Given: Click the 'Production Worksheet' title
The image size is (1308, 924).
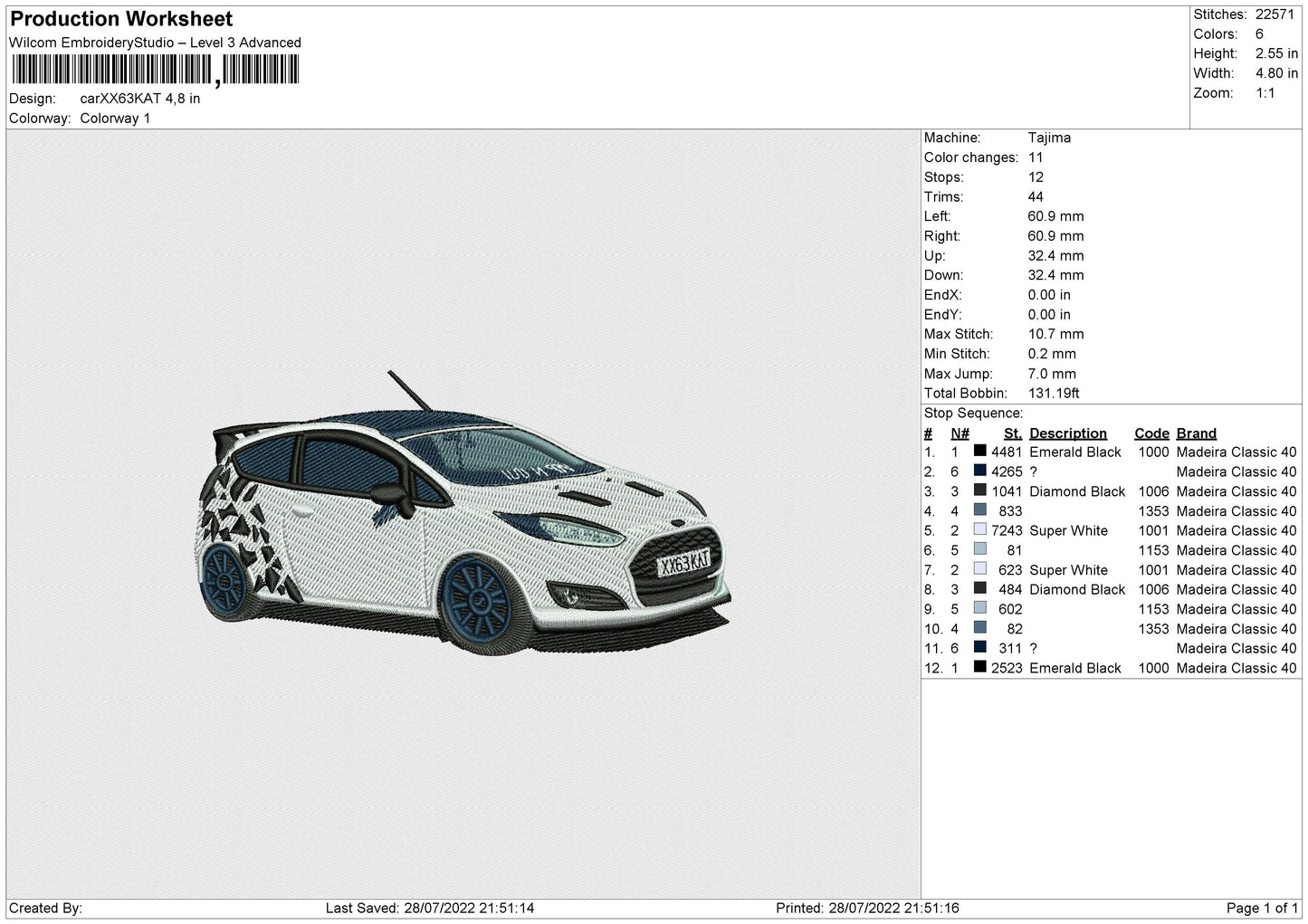Looking at the screenshot, I should tap(121, 19).
